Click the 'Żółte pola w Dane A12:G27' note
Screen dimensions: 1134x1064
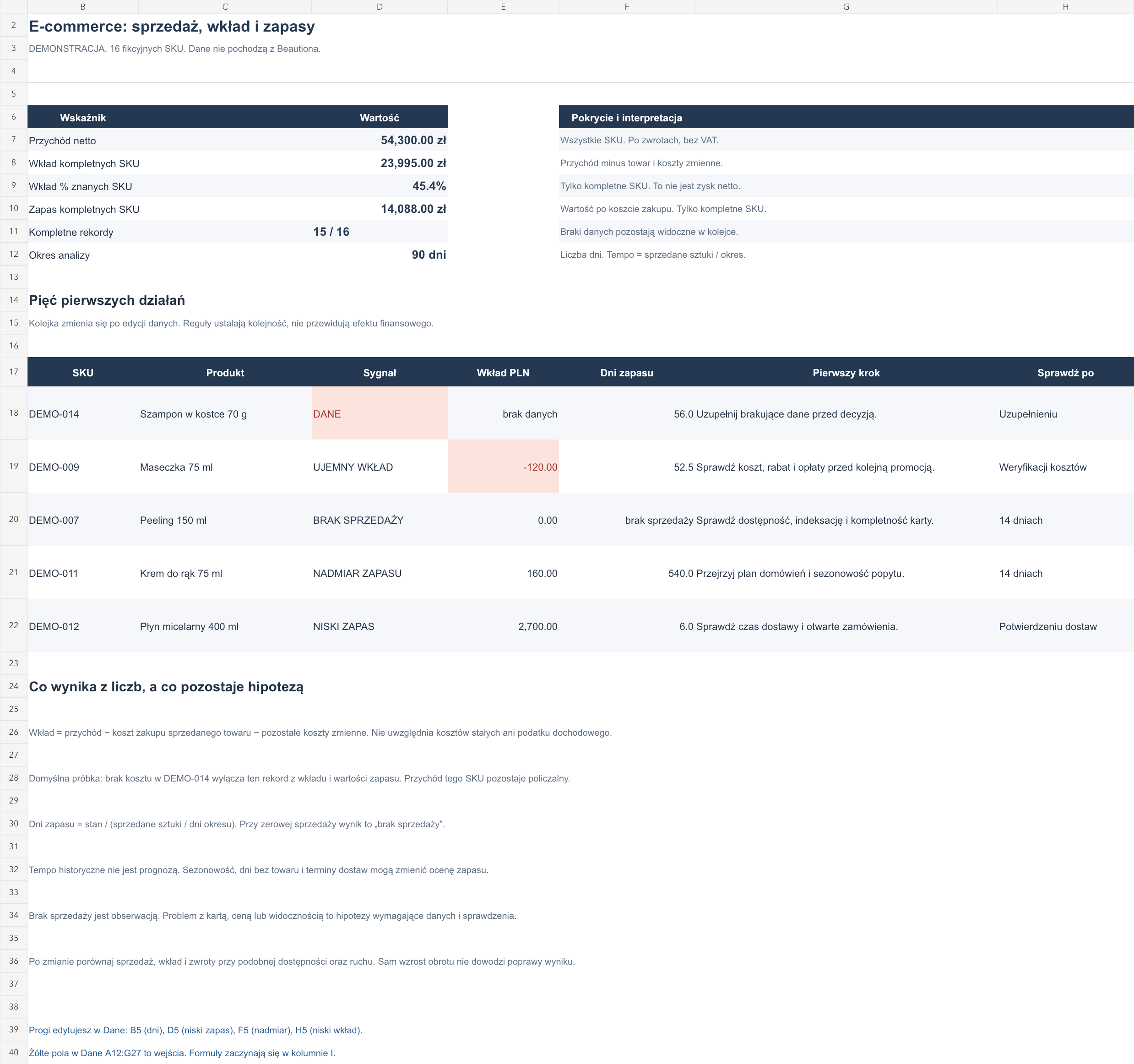(x=182, y=1053)
